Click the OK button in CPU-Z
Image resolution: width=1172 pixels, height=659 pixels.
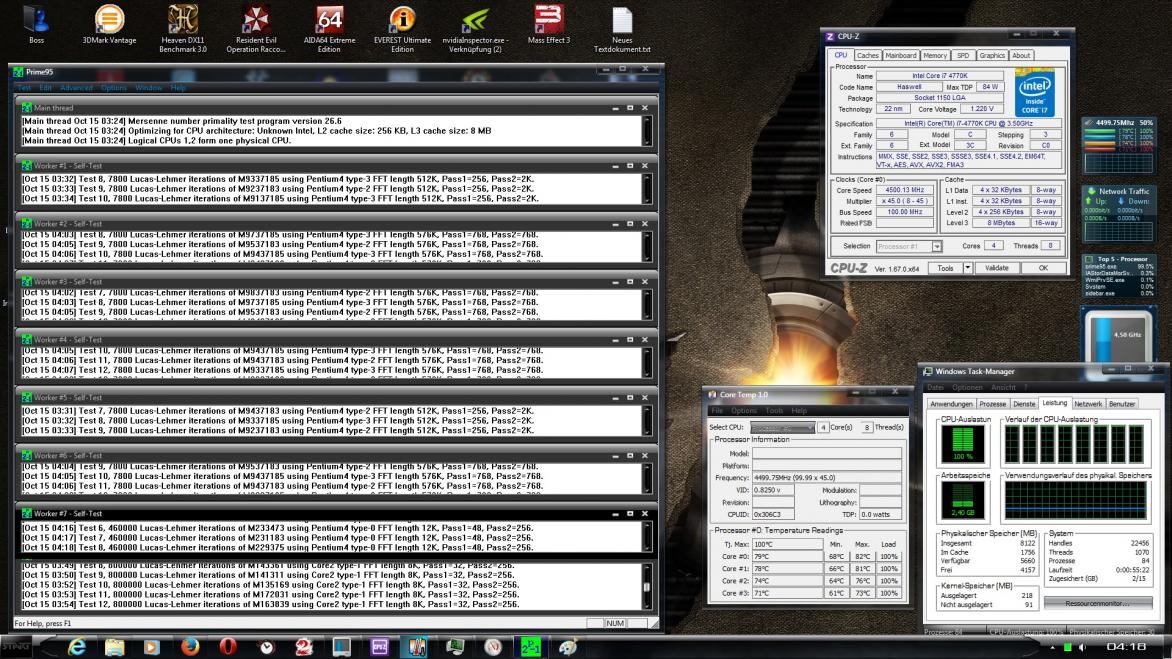1043,268
